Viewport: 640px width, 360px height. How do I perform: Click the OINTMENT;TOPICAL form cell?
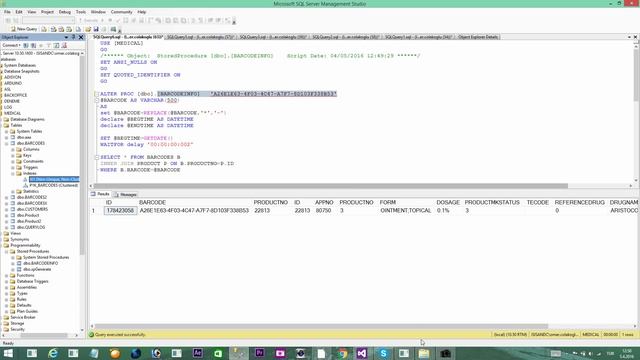(406, 211)
